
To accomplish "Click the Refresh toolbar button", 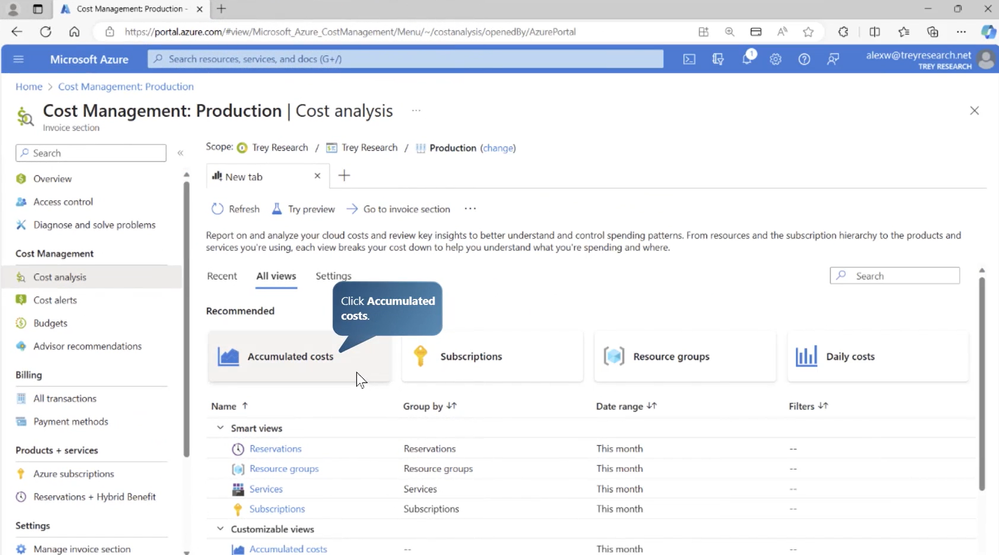I will pyautogui.click(x=235, y=209).
